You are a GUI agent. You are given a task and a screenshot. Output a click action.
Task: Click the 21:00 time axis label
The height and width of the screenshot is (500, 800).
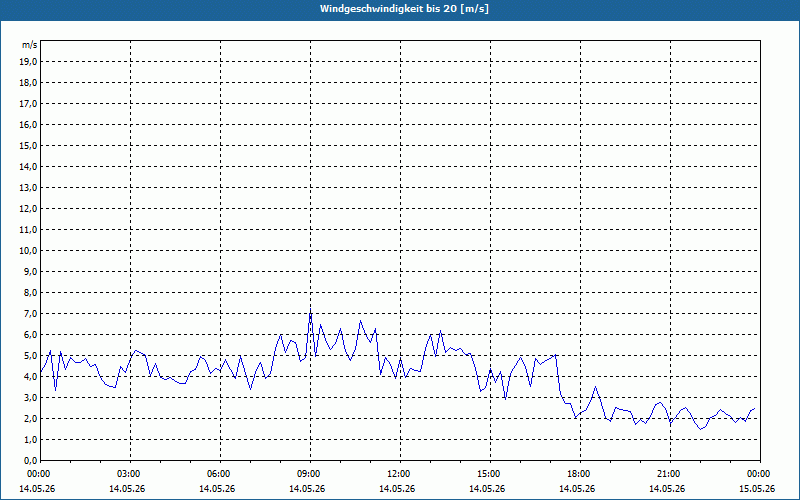pos(668,474)
